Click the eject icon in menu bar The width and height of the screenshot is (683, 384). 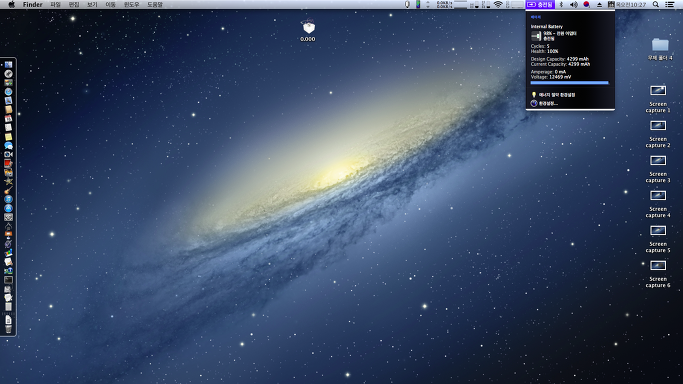tap(599, 4)
